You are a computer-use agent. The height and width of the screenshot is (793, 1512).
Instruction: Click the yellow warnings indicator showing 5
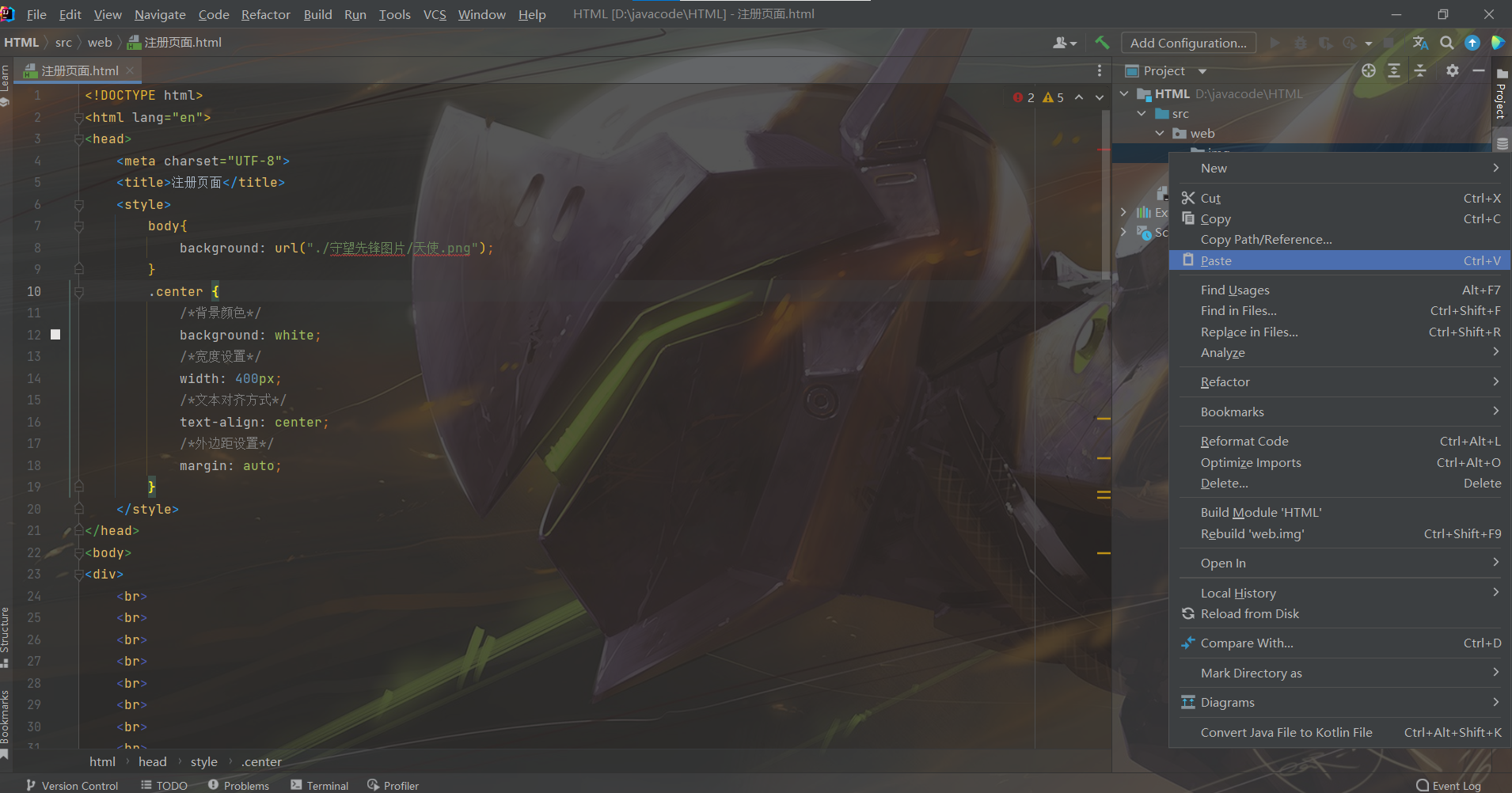[x=1054, y=97]
